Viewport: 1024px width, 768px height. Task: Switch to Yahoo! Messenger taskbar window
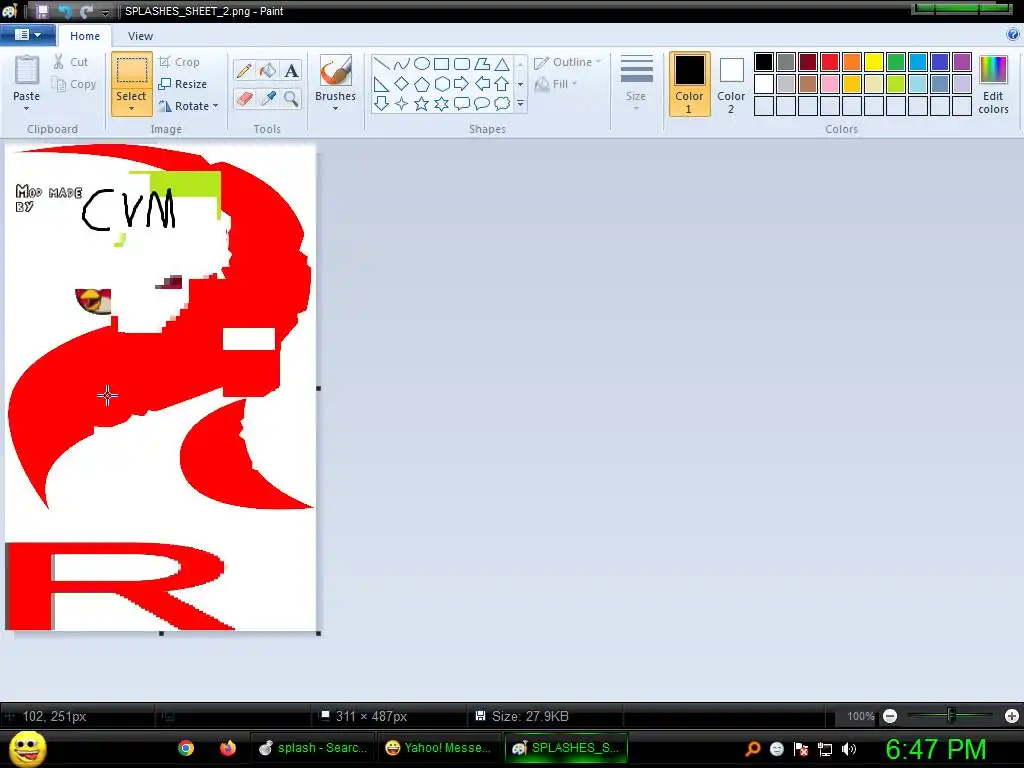click(x=439, y=748)
